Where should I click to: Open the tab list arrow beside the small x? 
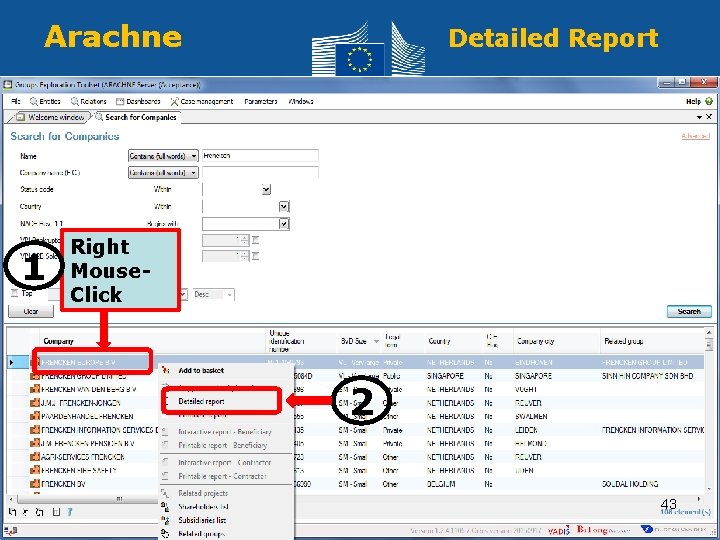(699, 118)
